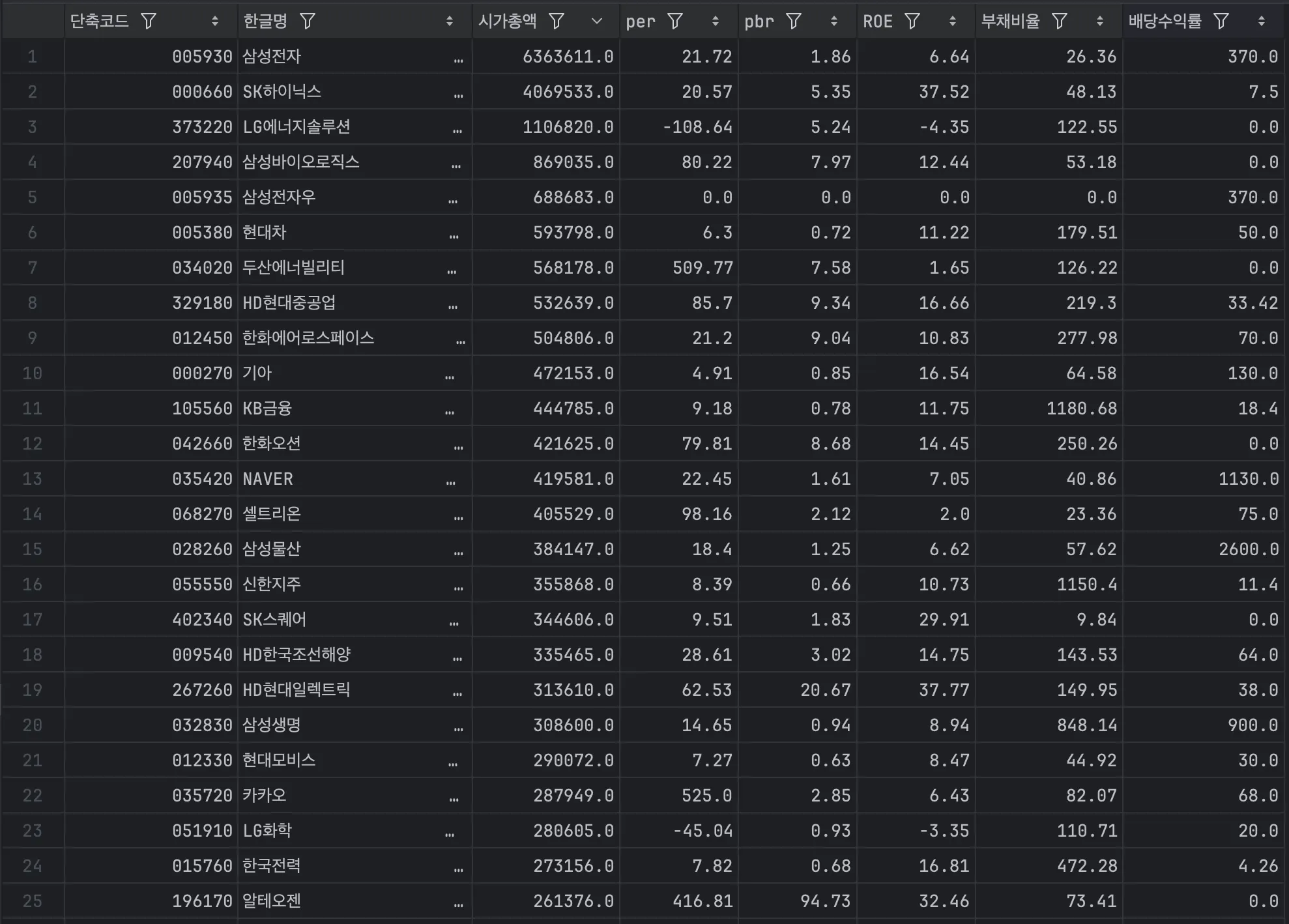Toggle sort arrows on 단축코드 column
The height and width of the screenshot is (924, 1289).
[x=215, y=22]
